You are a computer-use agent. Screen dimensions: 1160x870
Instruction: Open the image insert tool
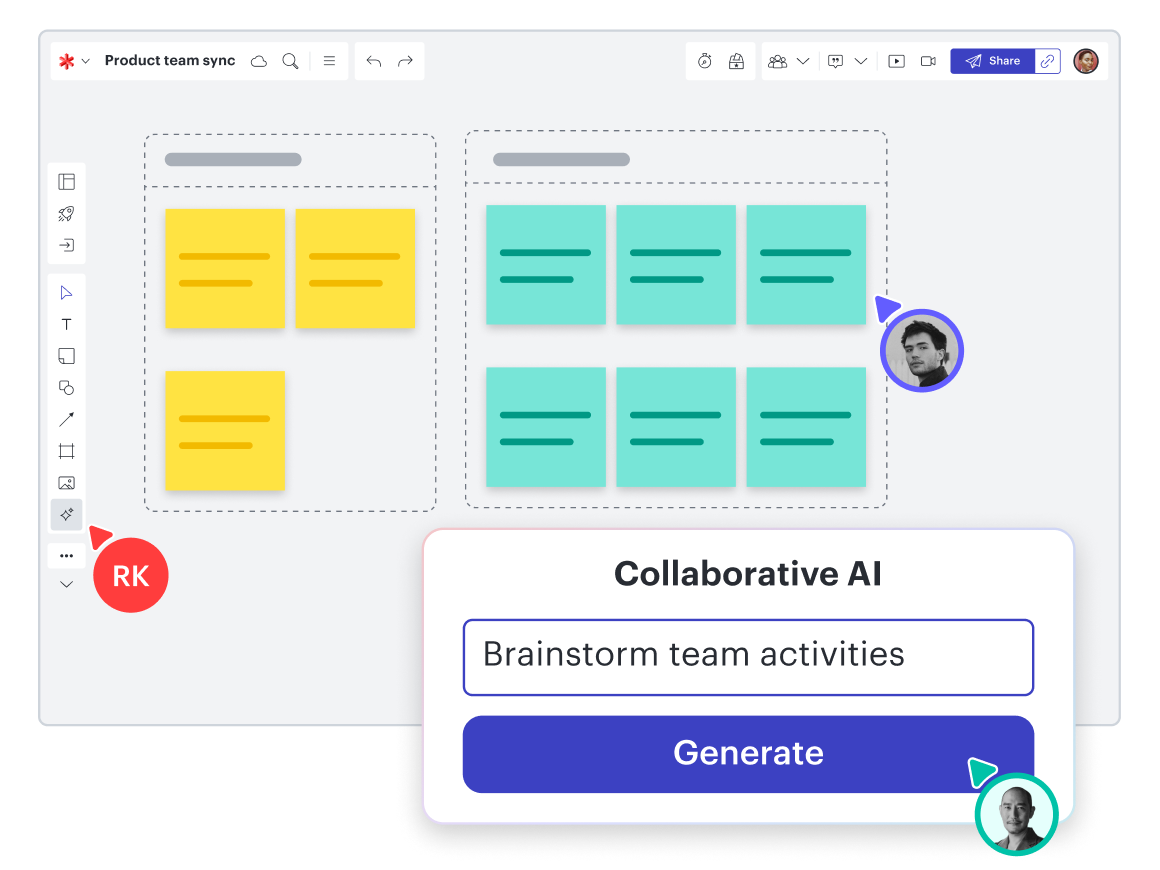pyautogui.click(x=66, y=483)
